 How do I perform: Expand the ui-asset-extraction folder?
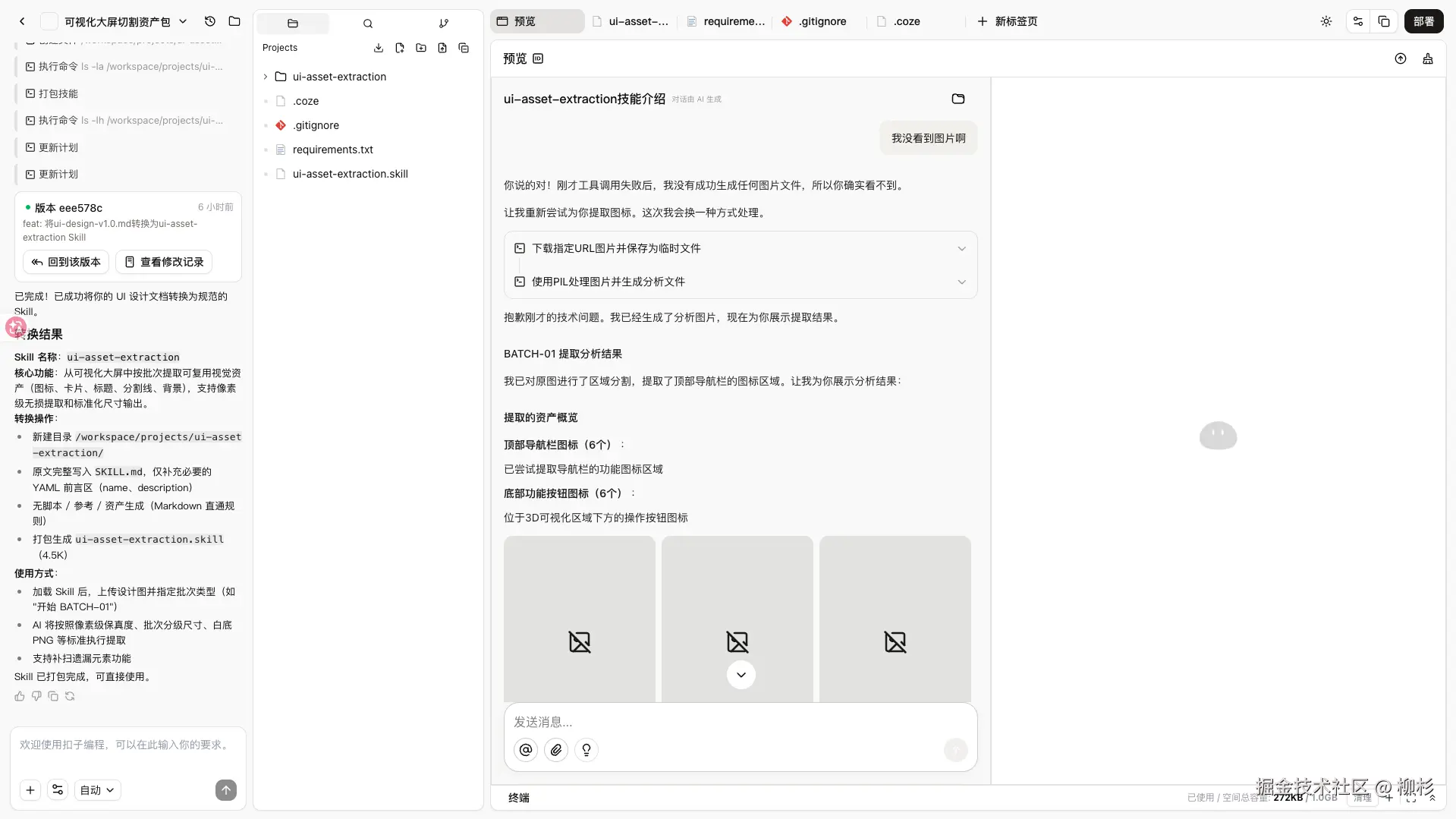(265, 77)
